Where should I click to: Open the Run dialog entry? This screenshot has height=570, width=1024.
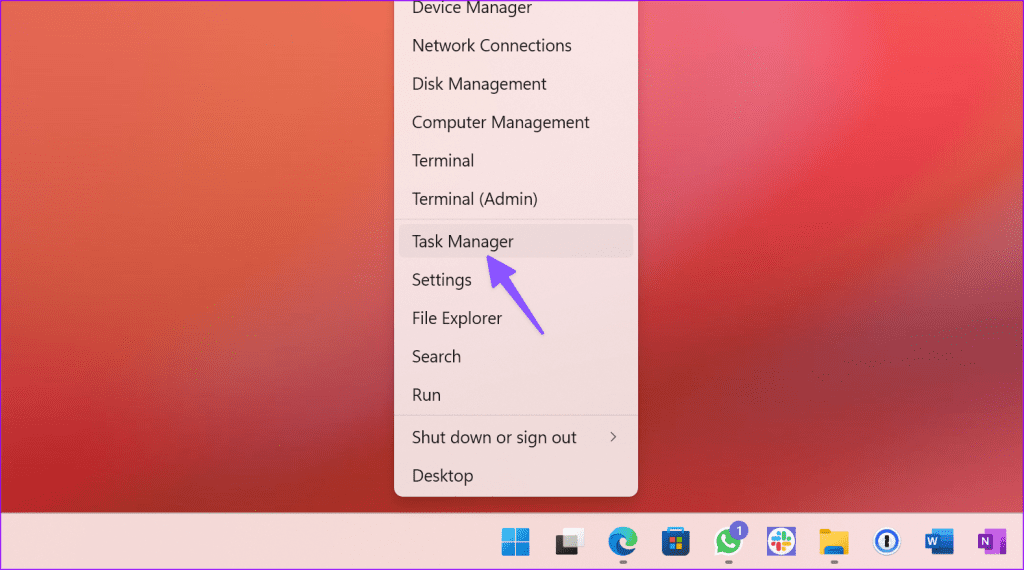[515, 395]
